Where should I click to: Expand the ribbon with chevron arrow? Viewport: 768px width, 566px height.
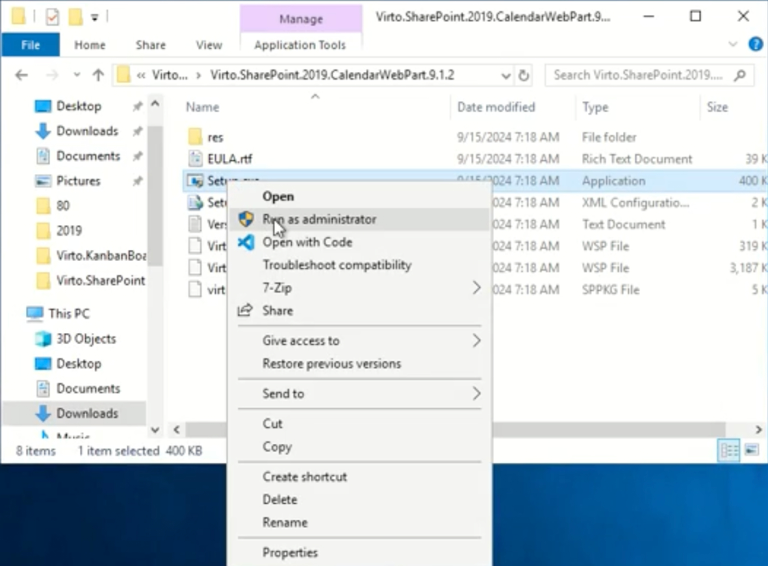click(x=733, y=44)
